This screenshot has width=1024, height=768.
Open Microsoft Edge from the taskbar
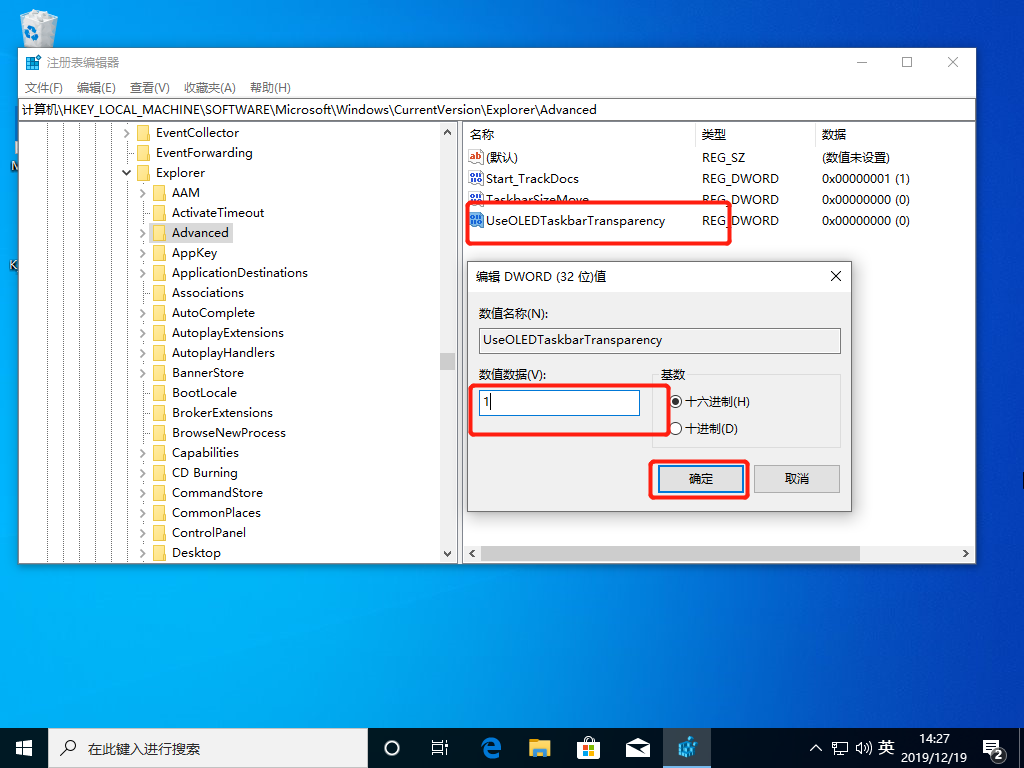tap(491, 747)
